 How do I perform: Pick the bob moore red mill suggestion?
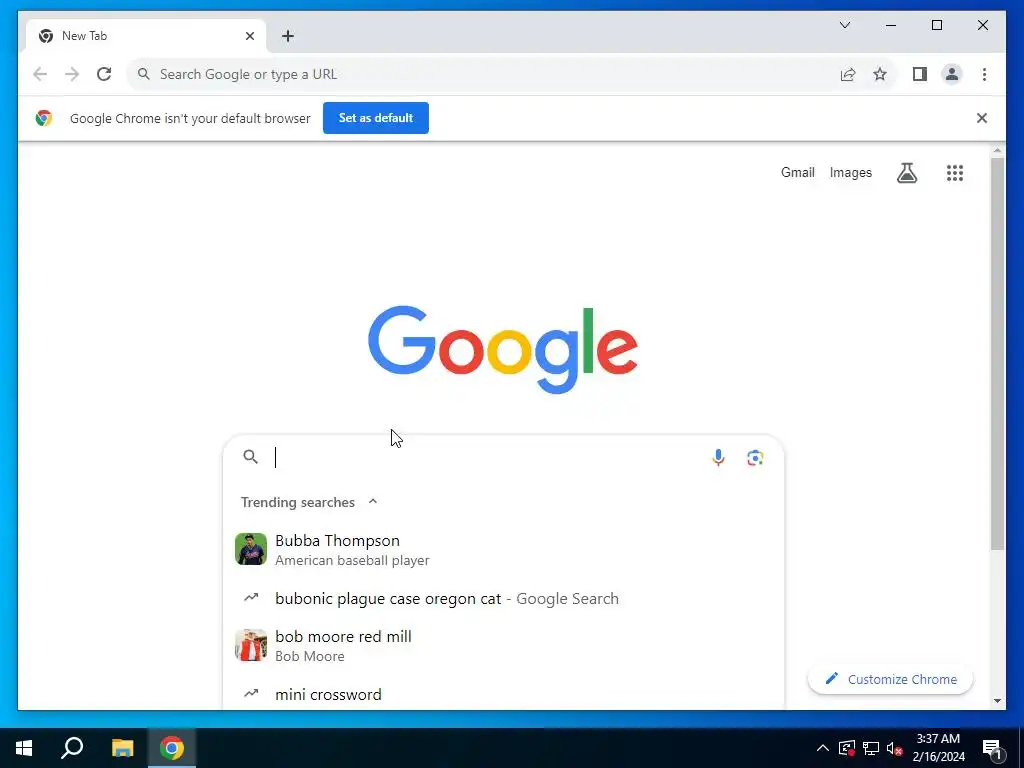(x=503, y=645)
